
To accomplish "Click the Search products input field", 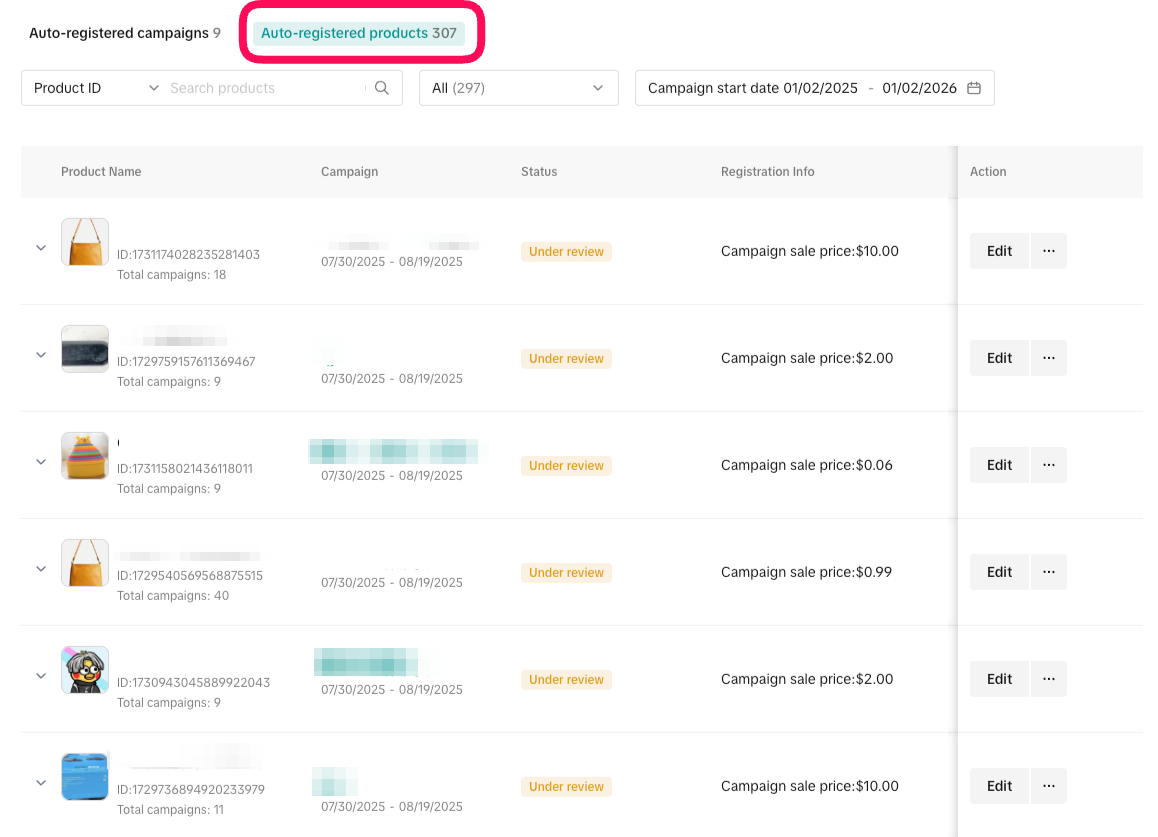I will coord(265,88).
